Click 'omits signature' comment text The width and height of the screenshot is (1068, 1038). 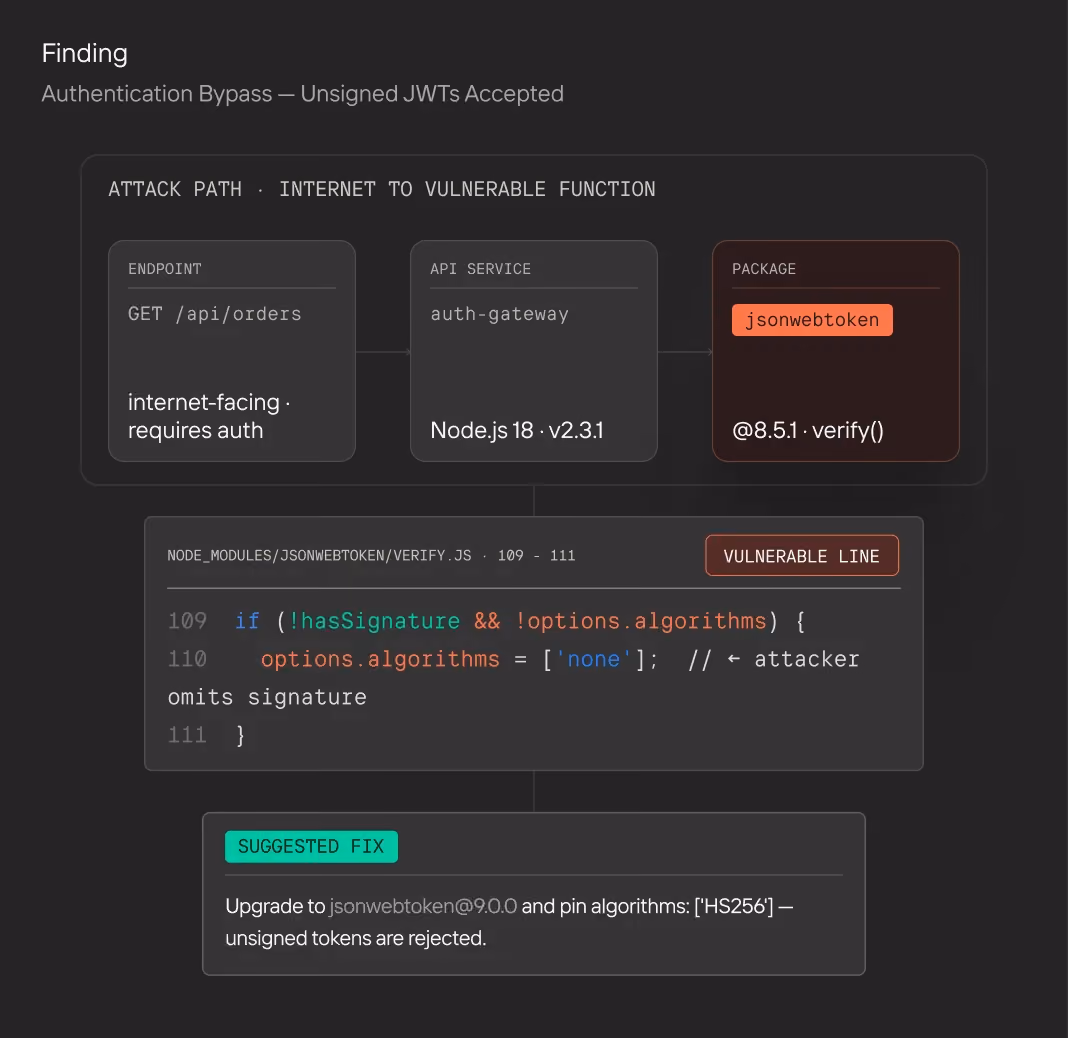click(267, 697)
